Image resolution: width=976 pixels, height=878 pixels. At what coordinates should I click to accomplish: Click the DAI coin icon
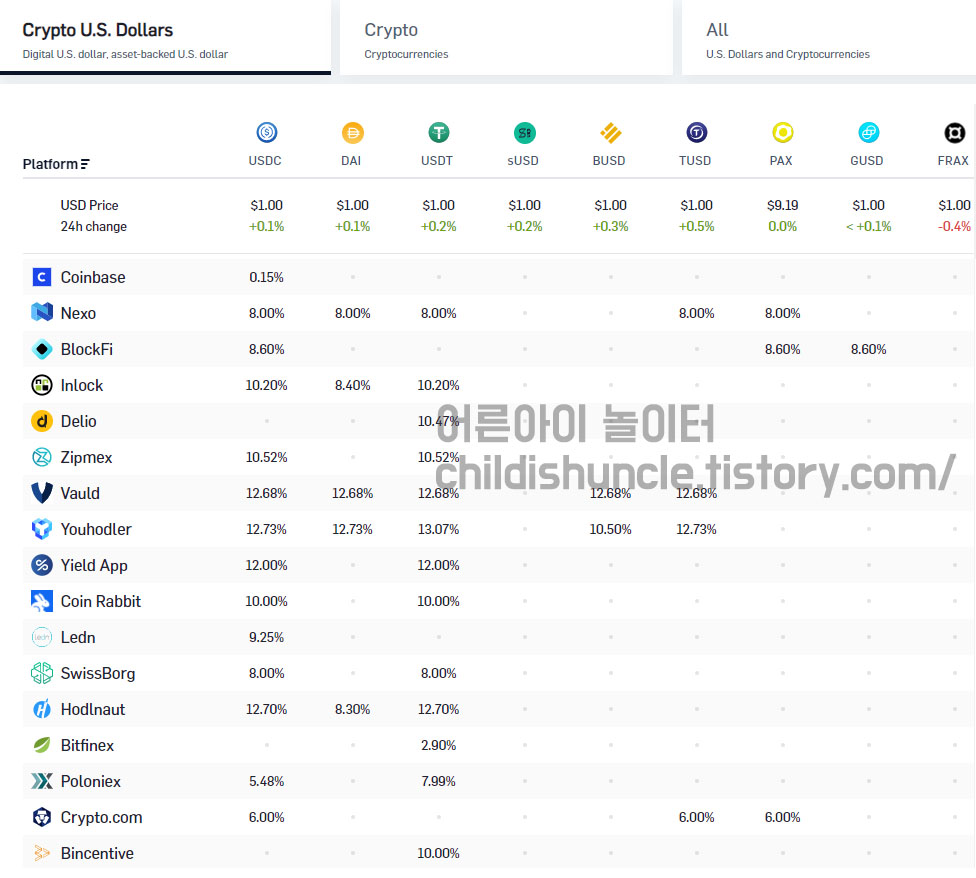click(352, 133)
